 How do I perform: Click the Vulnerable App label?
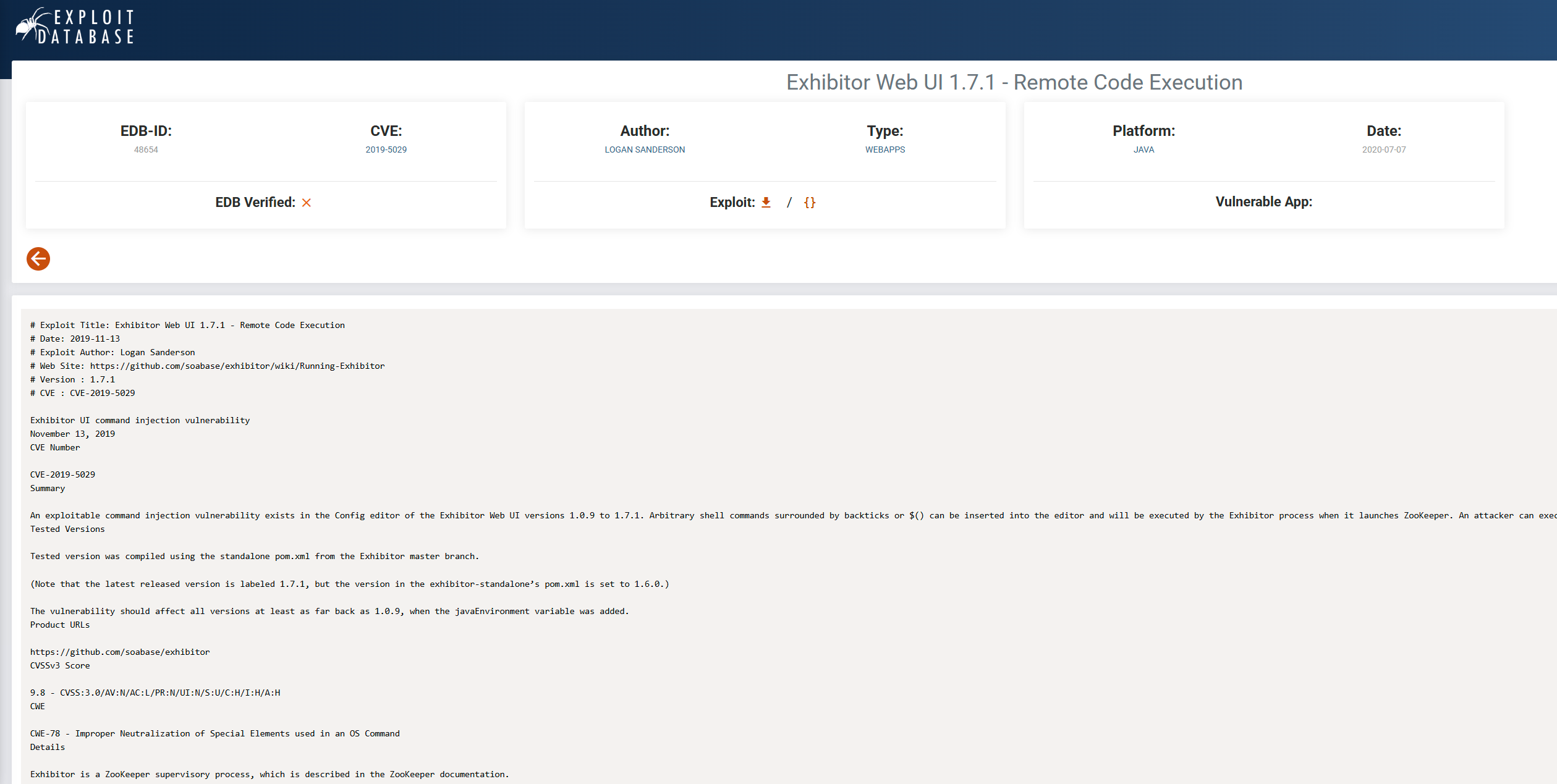(1263, 201)
